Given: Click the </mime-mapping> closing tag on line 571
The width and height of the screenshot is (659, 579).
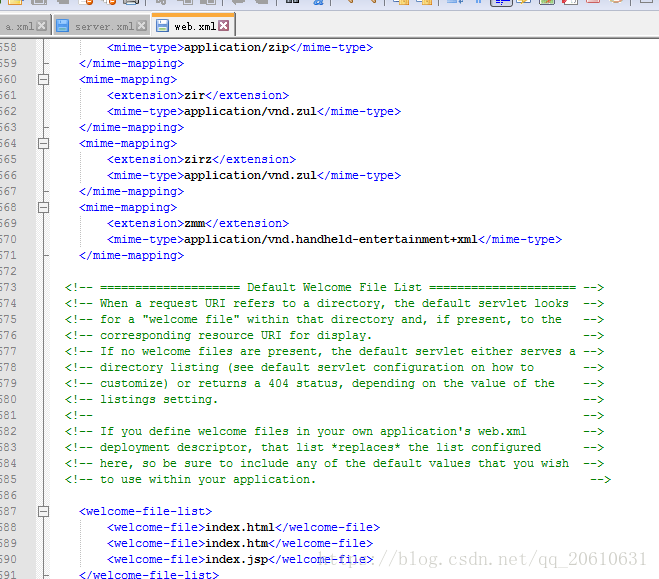Looking at the screenshot, I should coord(131,255).
